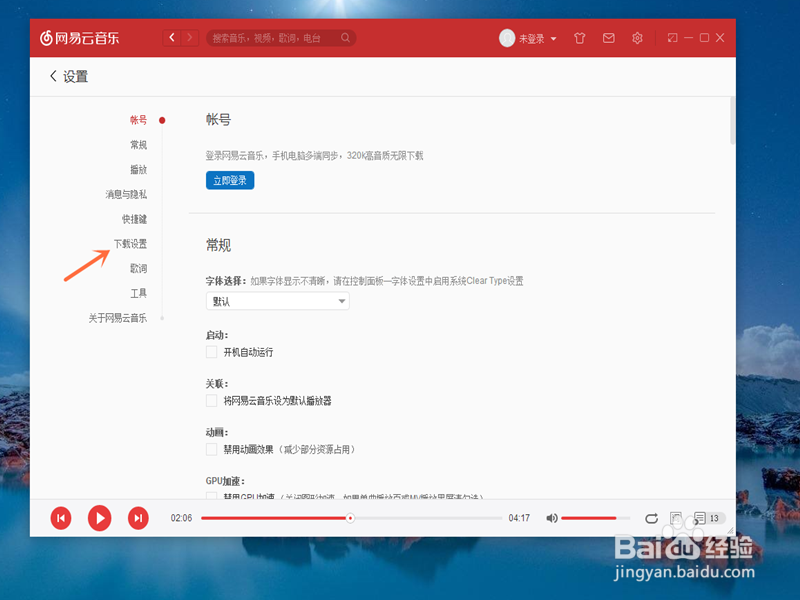Skip to the next track
800x600 pixels.
point(138,518)
